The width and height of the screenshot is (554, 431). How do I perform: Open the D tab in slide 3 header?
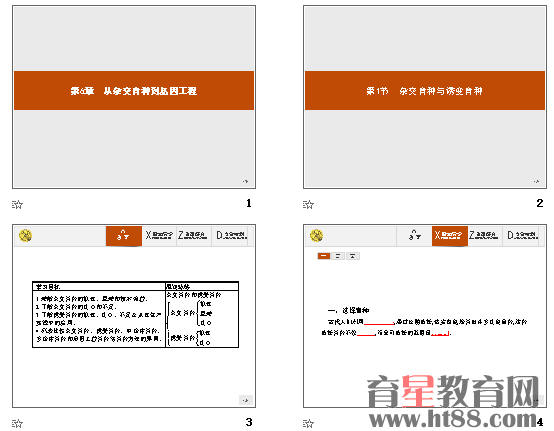[x=231, y=235]
